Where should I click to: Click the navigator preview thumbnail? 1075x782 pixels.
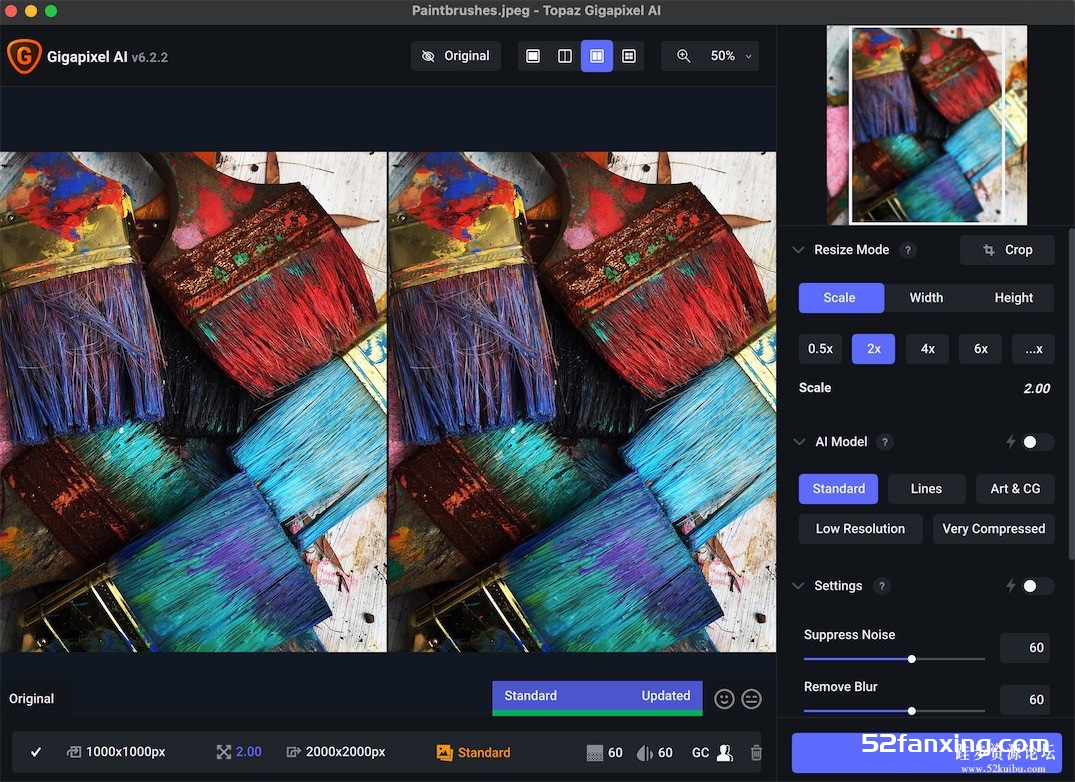(927, 125)
